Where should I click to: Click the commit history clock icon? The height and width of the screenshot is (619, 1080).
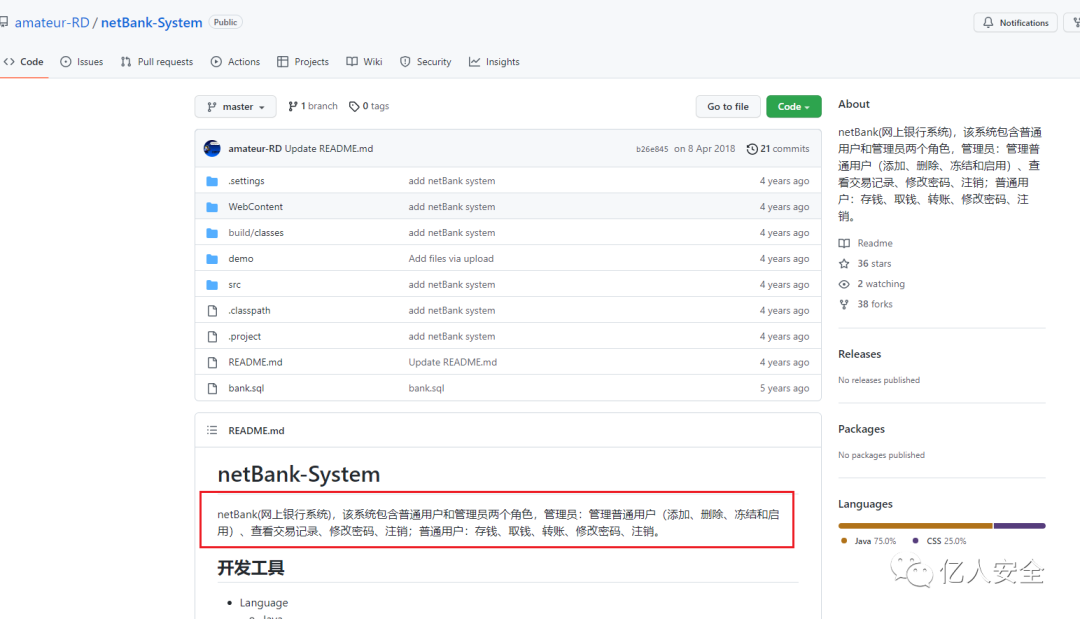click(x=752, y=149)
